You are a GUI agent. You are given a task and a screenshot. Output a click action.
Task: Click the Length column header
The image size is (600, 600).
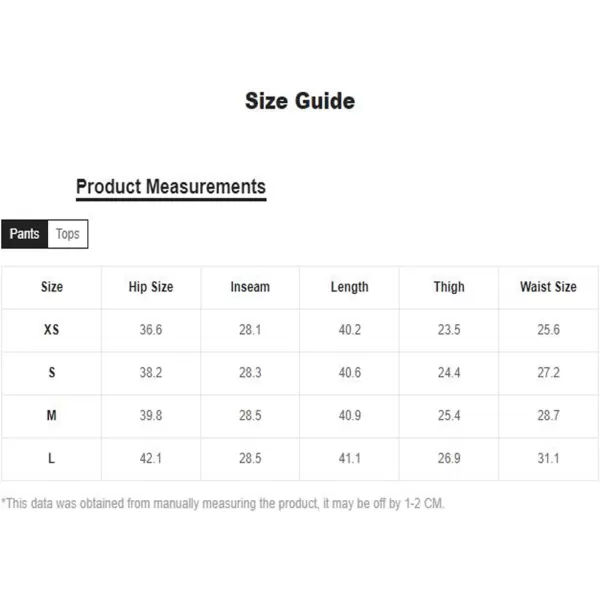tap(349, 287)
